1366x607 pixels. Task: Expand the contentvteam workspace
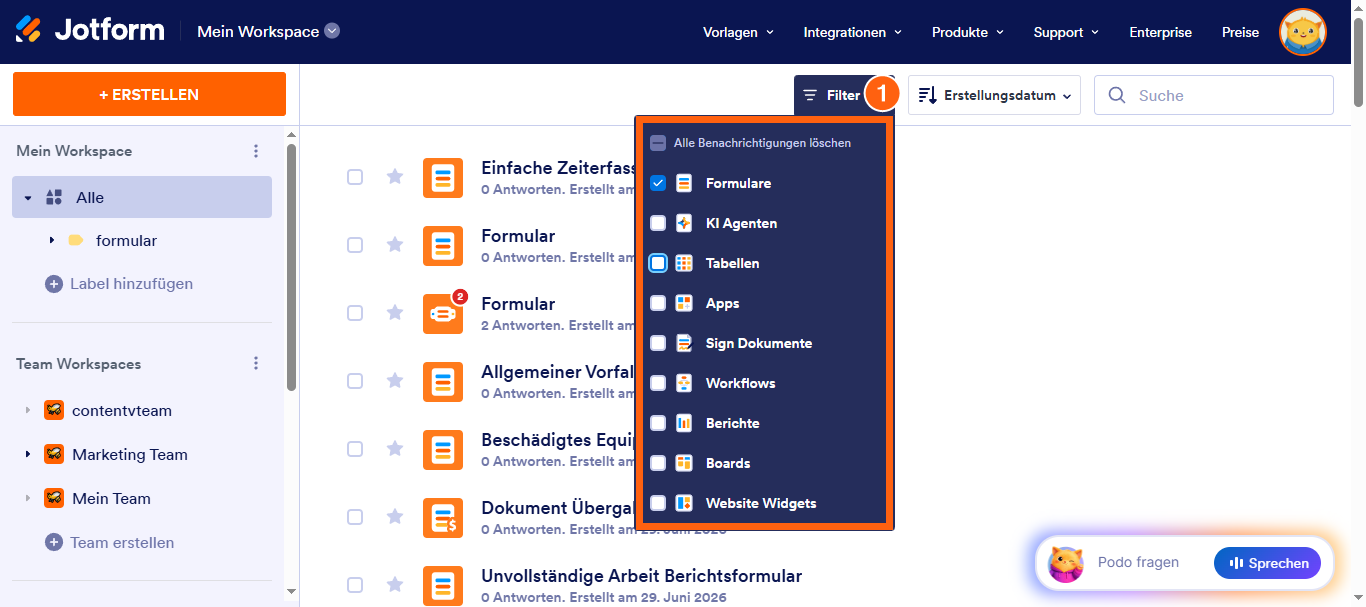[28, 411]
